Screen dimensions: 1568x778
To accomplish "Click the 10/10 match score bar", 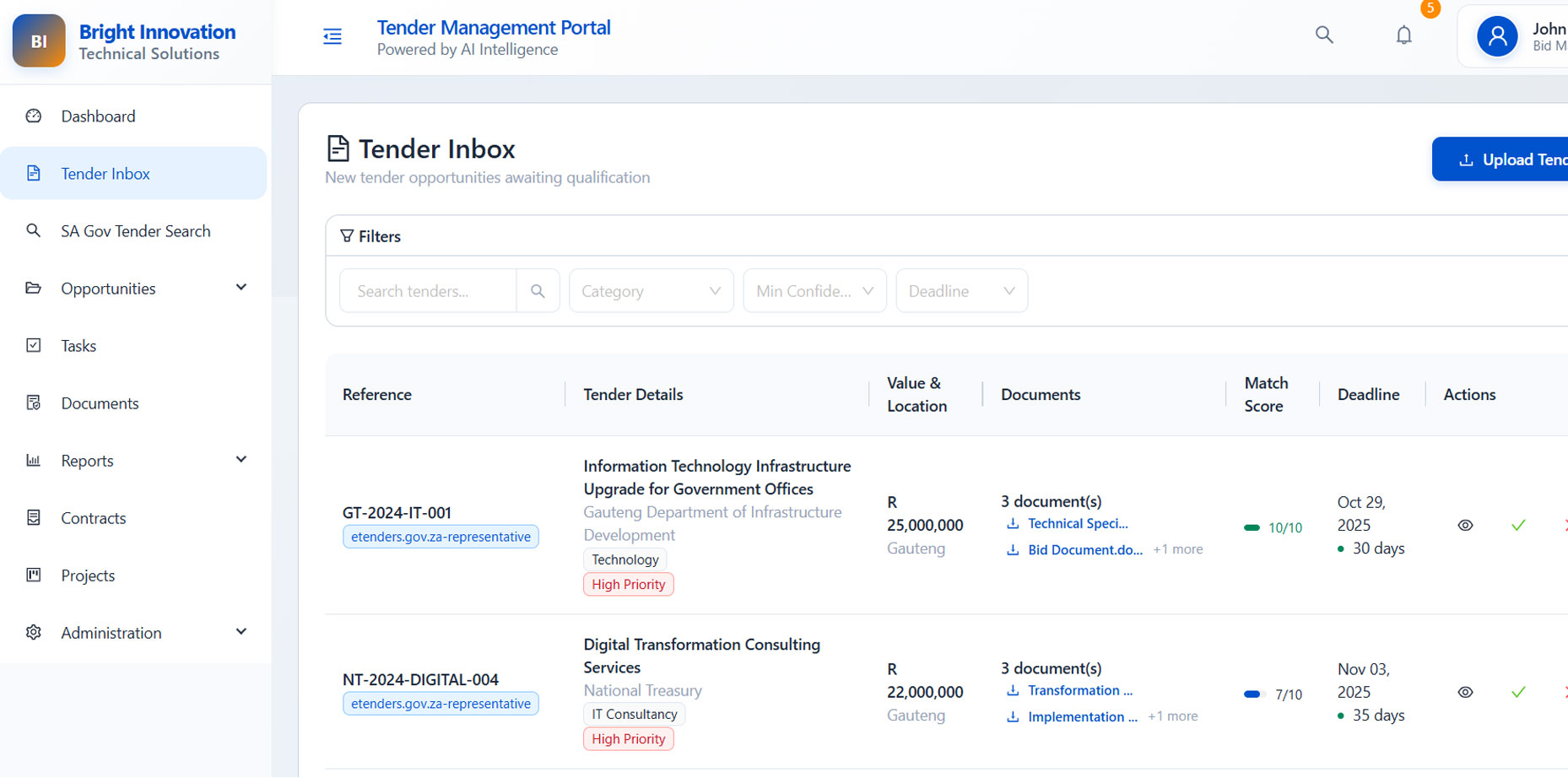I will (x=1252, y=528).
